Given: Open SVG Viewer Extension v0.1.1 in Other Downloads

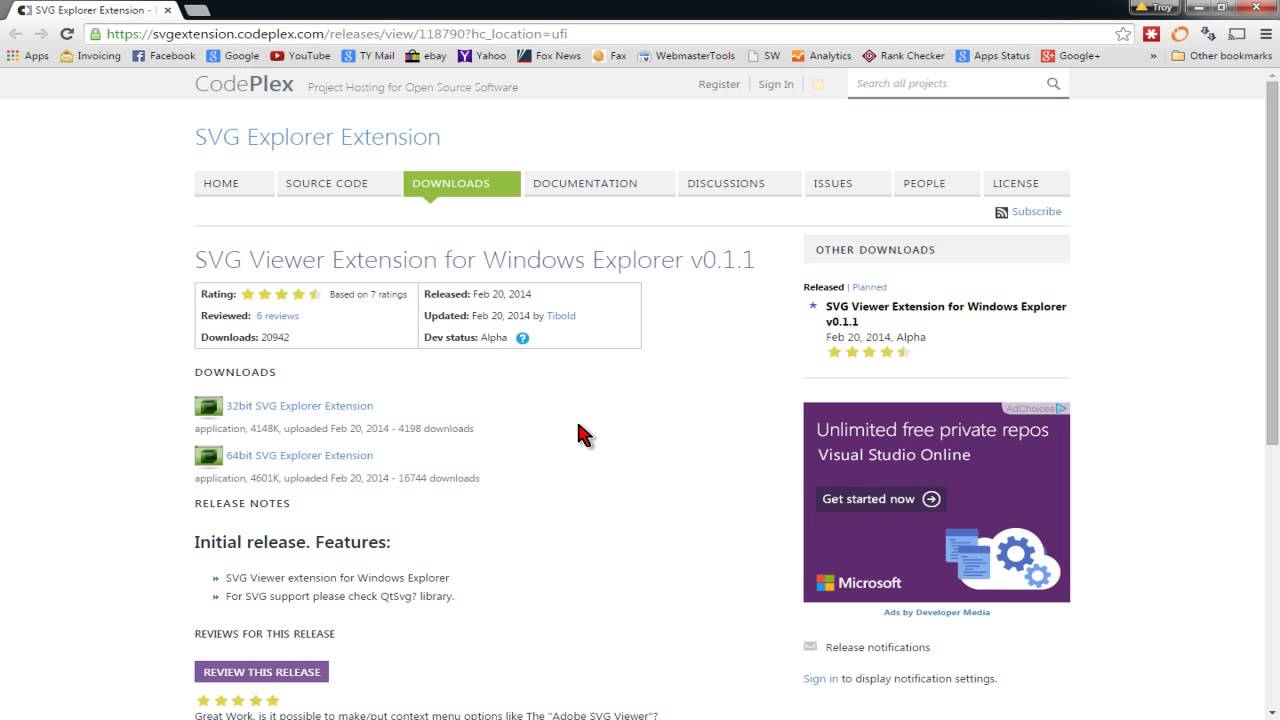Looking at the screenshot, I should click(946, 314).
